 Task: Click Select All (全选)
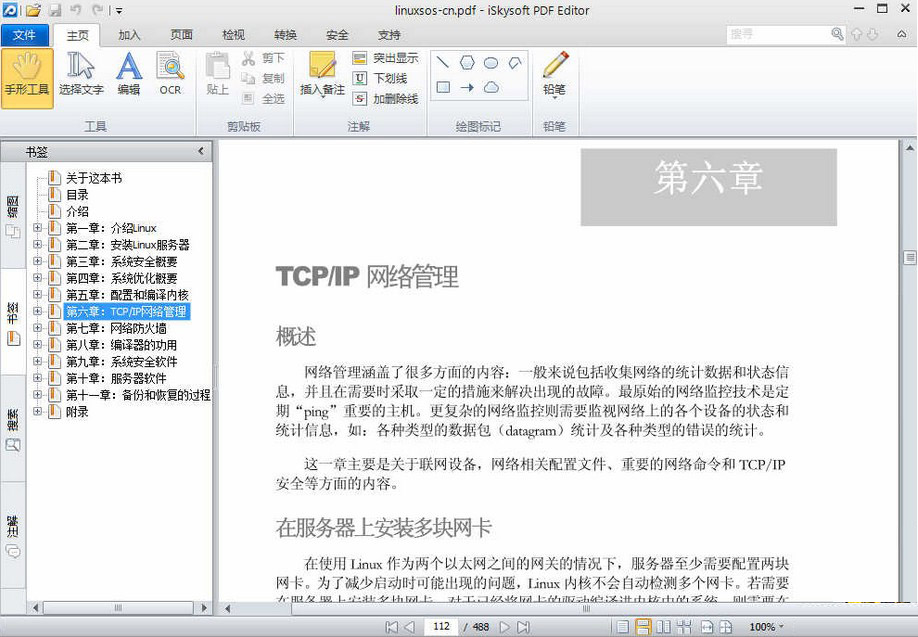click(x=263, y=98)
